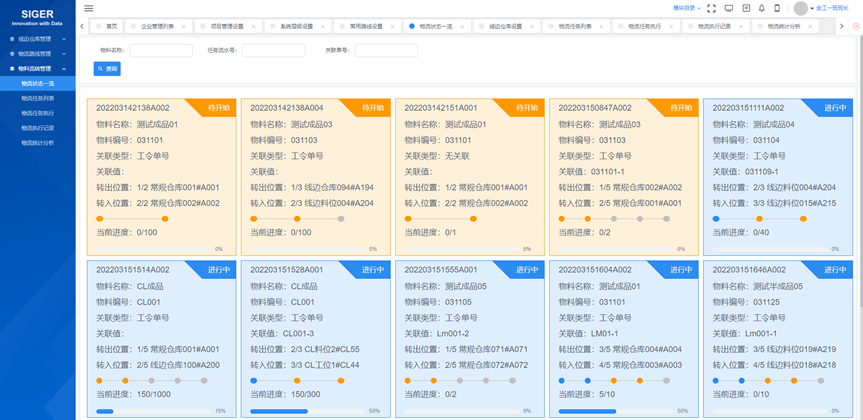Expand 线边仓库管理 sidebar menu
Screen dimensions: 863x420
point(37,39)
